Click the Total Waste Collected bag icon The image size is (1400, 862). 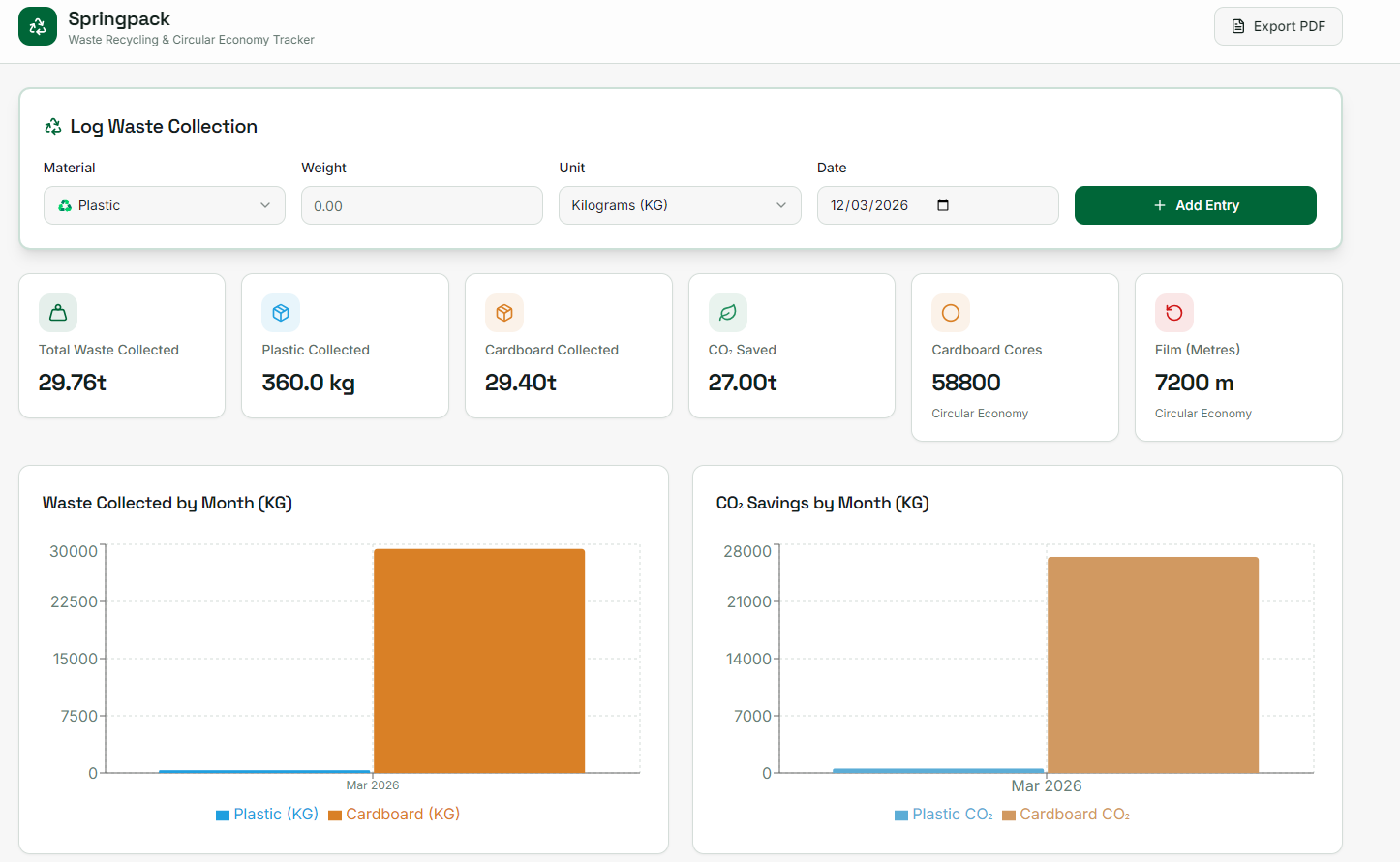58,313
